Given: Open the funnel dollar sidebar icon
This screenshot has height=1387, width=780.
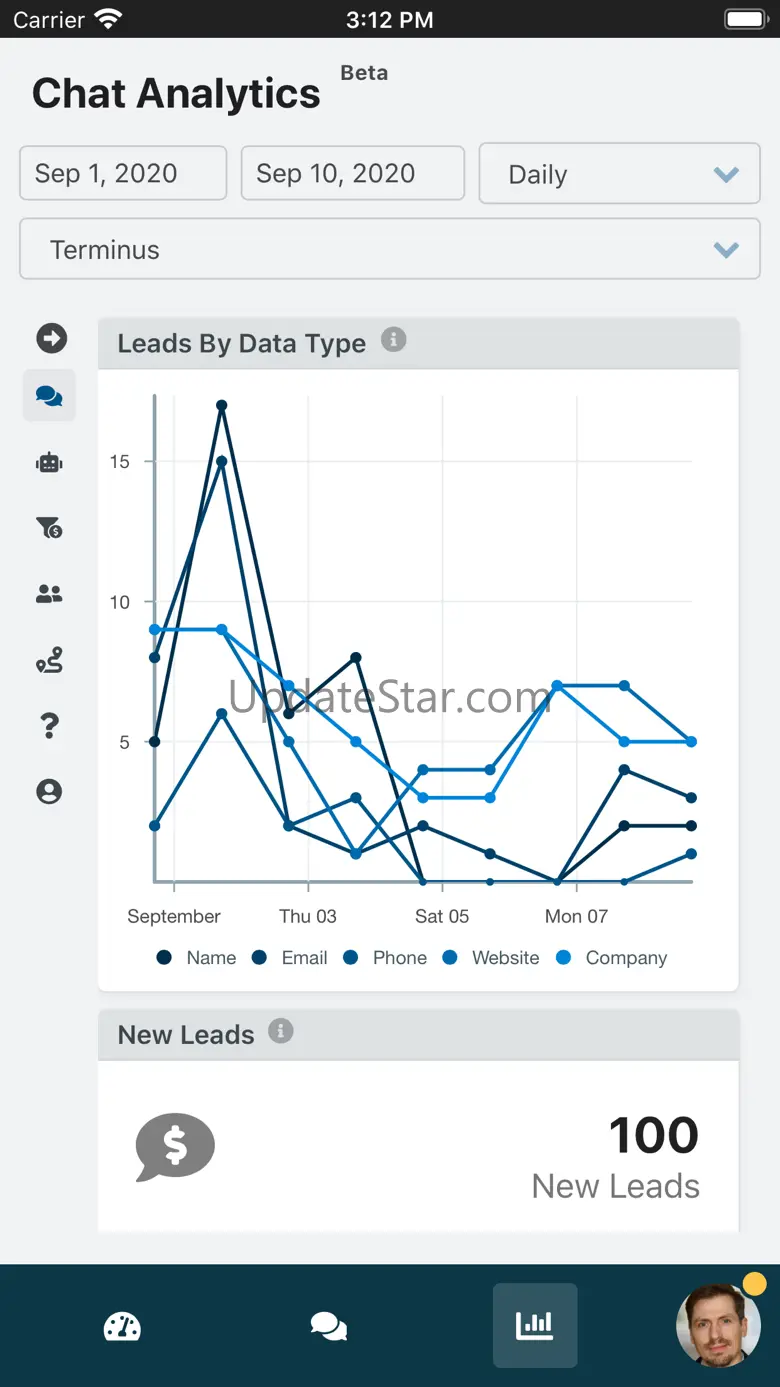Looking at the screenshot, I should tap(49, 527).
